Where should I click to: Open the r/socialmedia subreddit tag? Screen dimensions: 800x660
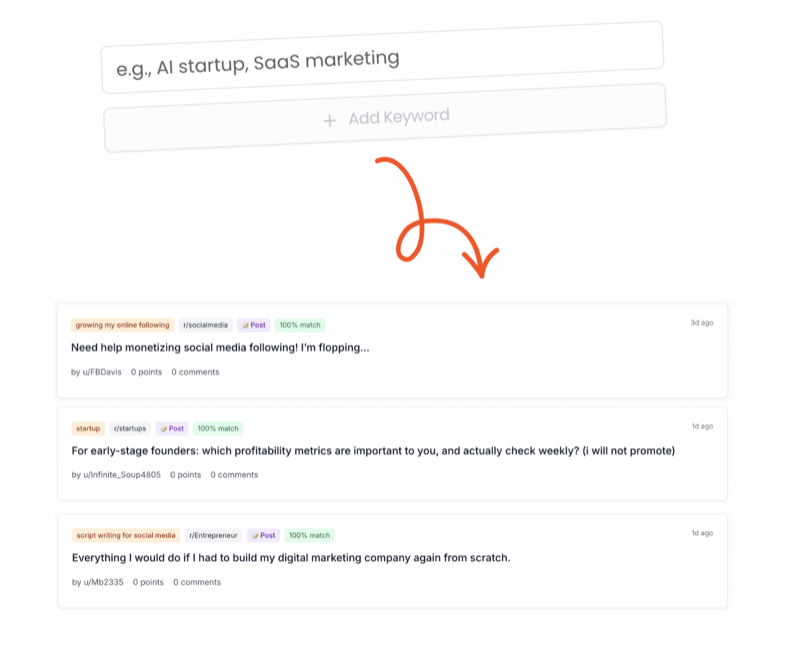click(205, 325)
